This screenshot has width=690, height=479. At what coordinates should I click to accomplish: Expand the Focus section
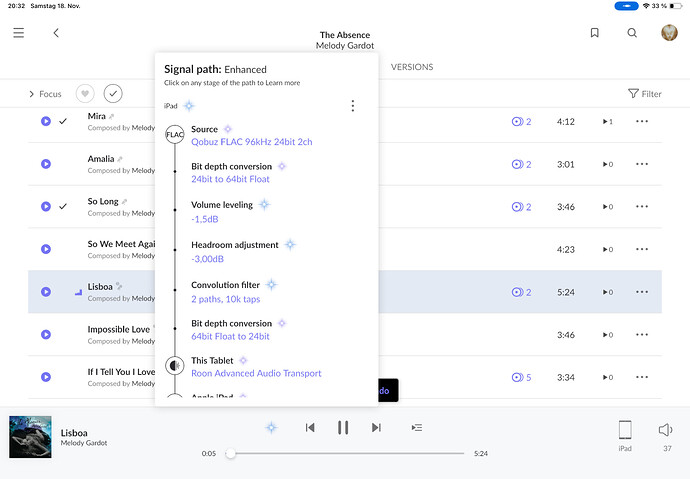click(x=45, y=94)
